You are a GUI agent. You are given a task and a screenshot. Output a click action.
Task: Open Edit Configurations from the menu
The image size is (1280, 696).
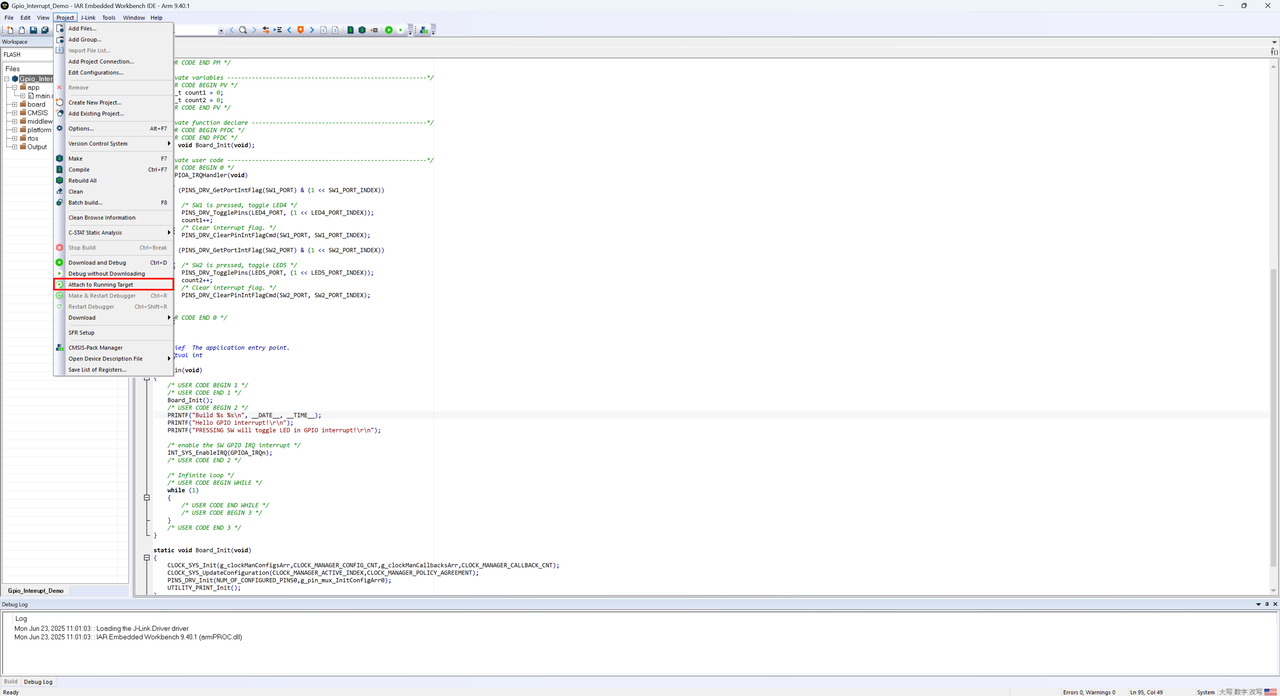(x=113, y=72)
